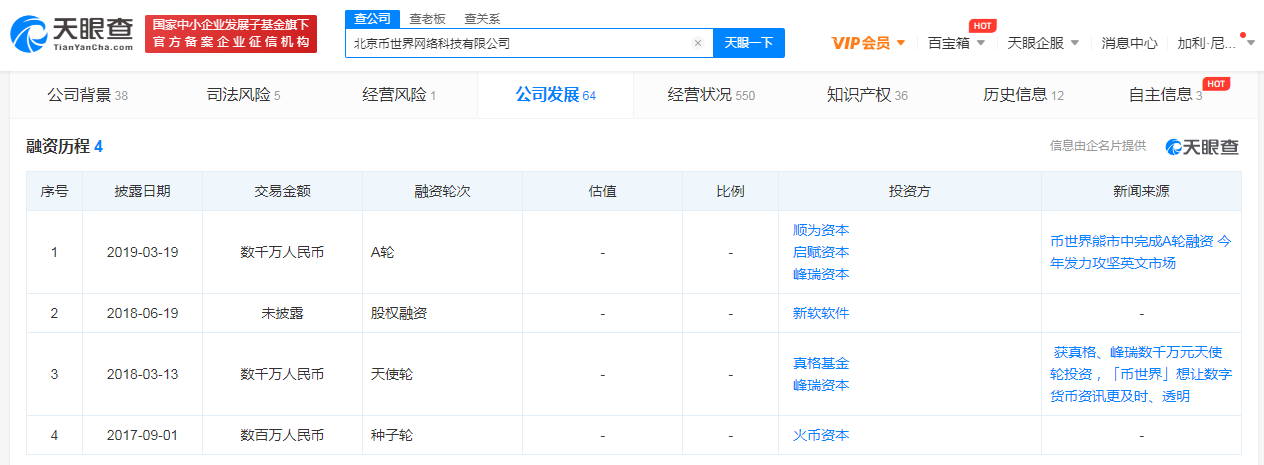The width and height of the screenshot is (1264, 465).
Task: Switch to the 历史信息 tab
Action: (1023, 95)
